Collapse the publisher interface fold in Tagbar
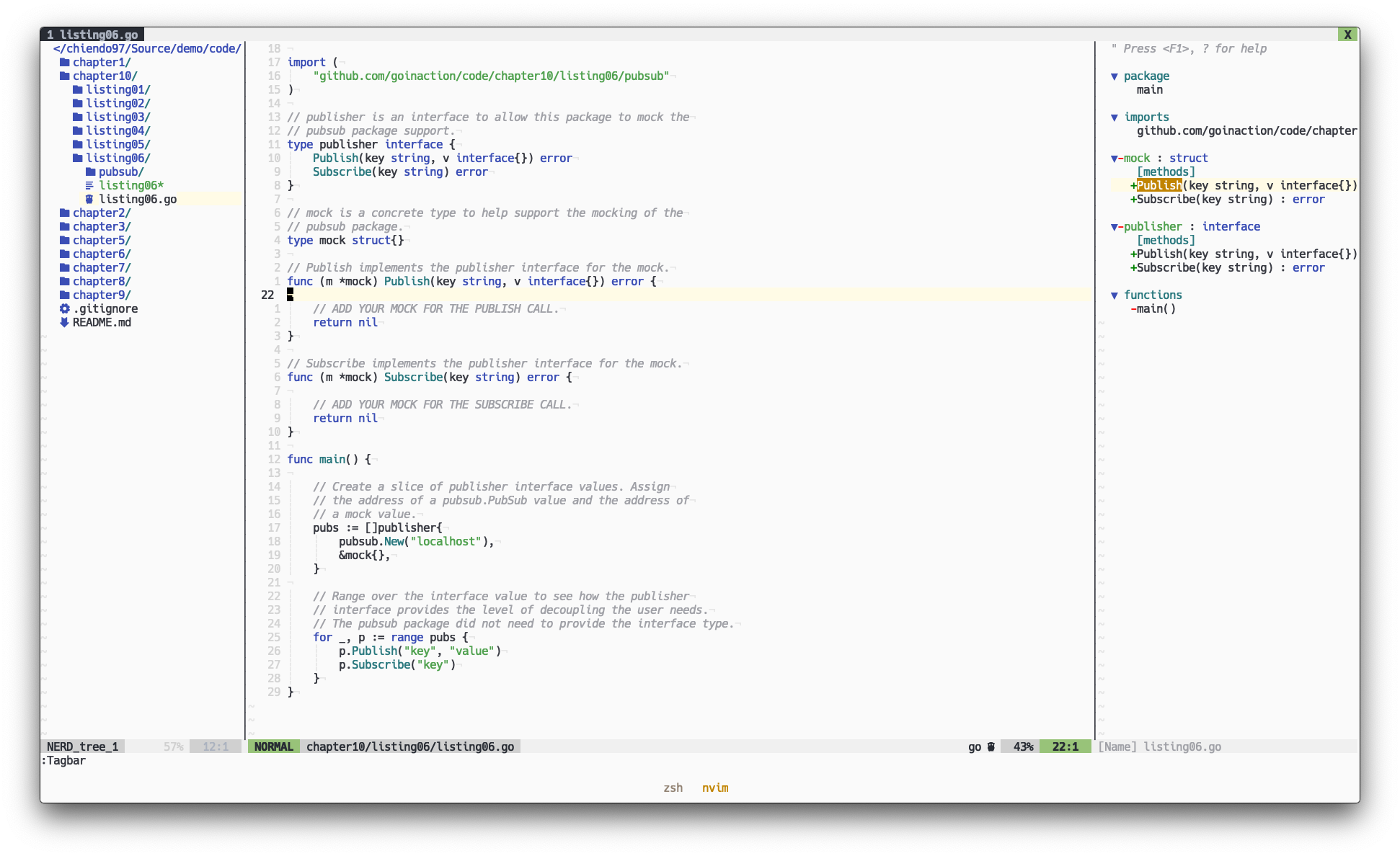 pyautogui.click(x=1115, y=226)
